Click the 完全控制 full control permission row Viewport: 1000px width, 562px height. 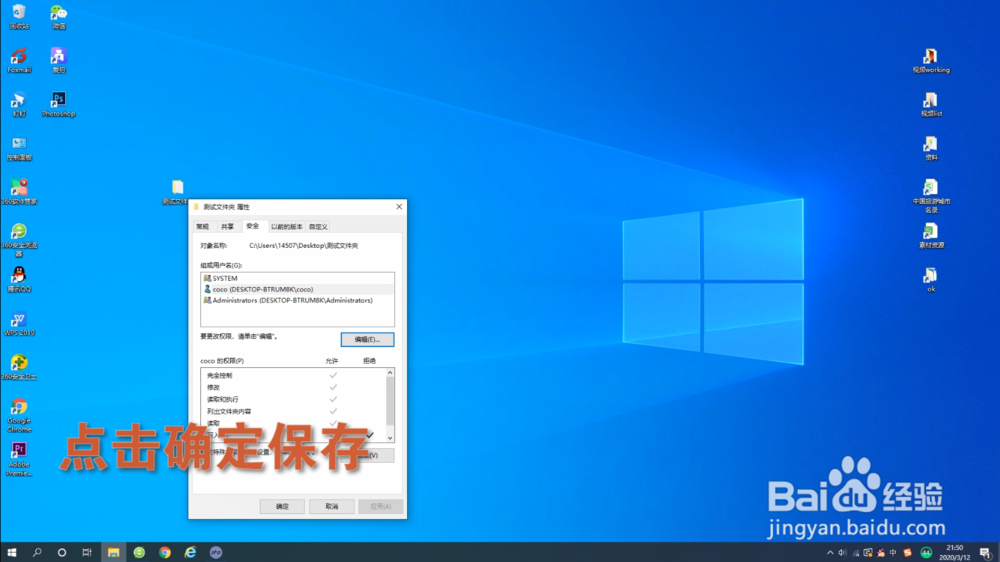[293, 375]
